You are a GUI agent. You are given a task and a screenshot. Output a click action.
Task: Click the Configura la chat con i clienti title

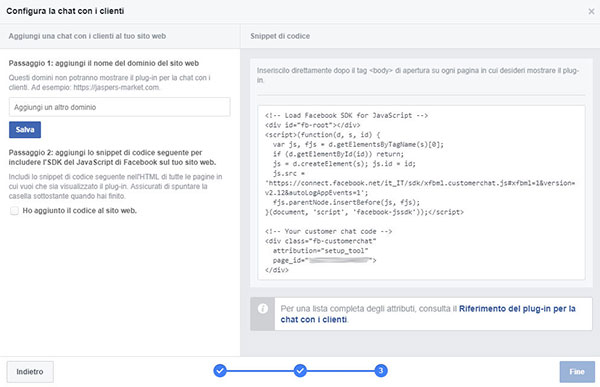point(65,11)
